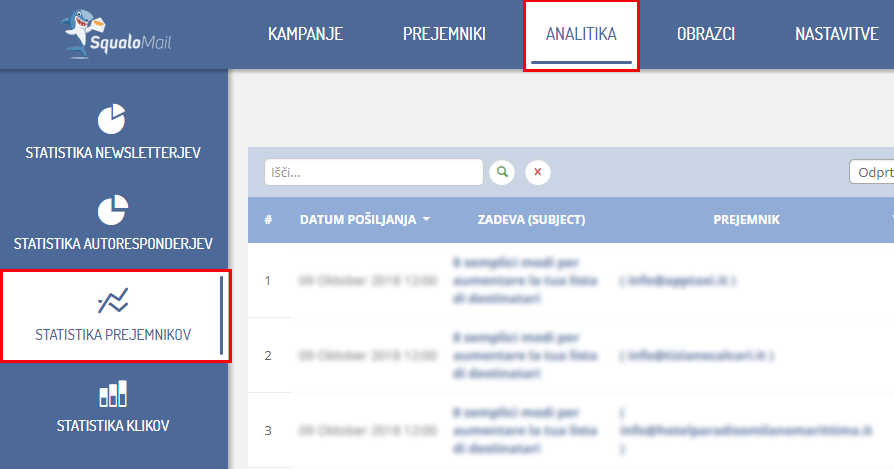Go to the Kampanje tab

pos(305,35)
